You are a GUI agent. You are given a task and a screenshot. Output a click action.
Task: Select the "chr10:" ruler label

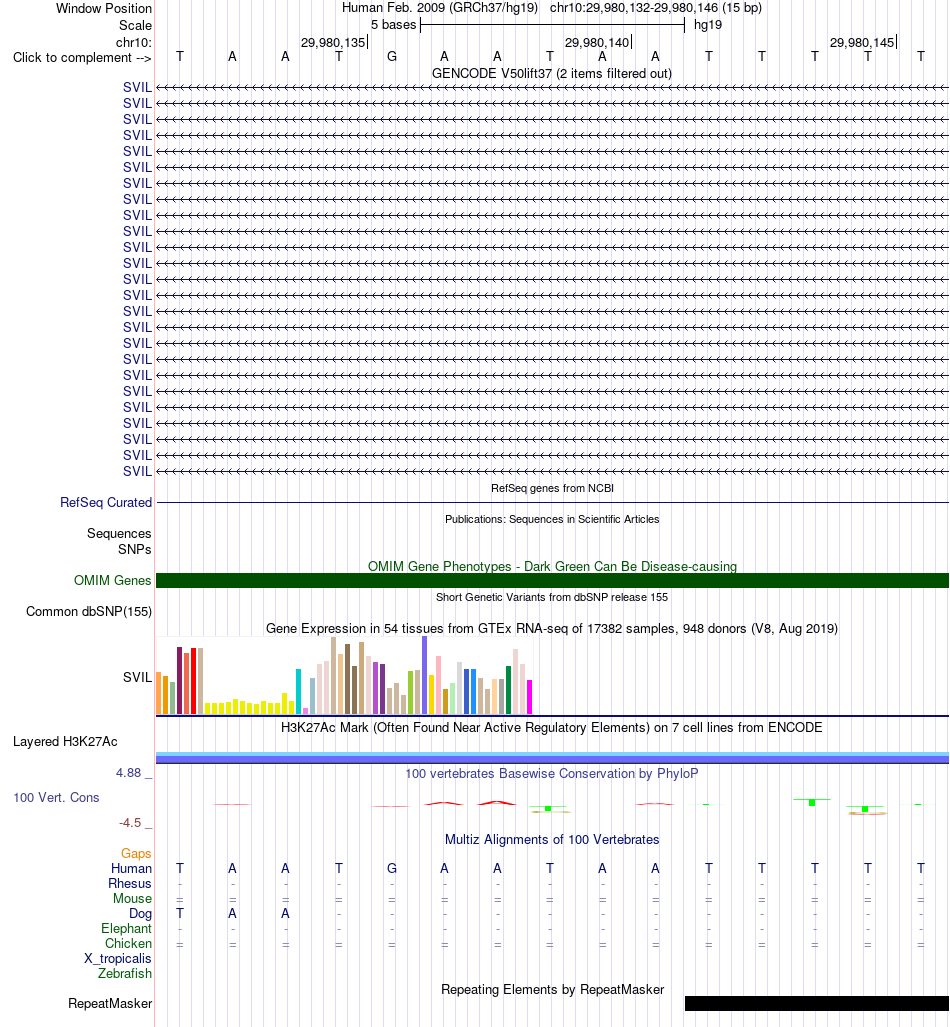tap(134, 43)
